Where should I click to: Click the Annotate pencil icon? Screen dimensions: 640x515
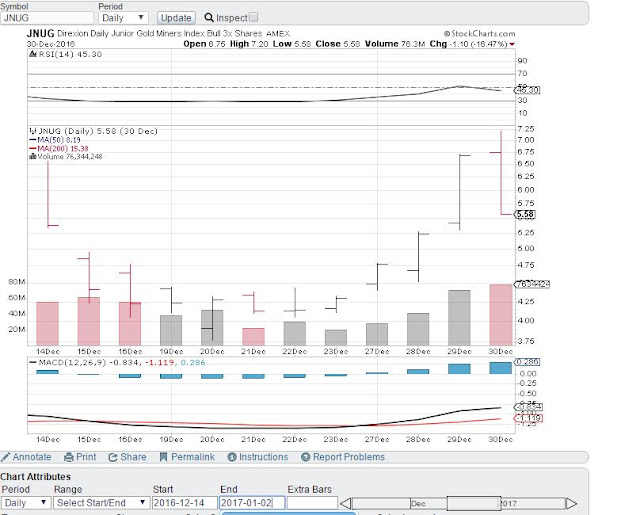coord(5,457)
